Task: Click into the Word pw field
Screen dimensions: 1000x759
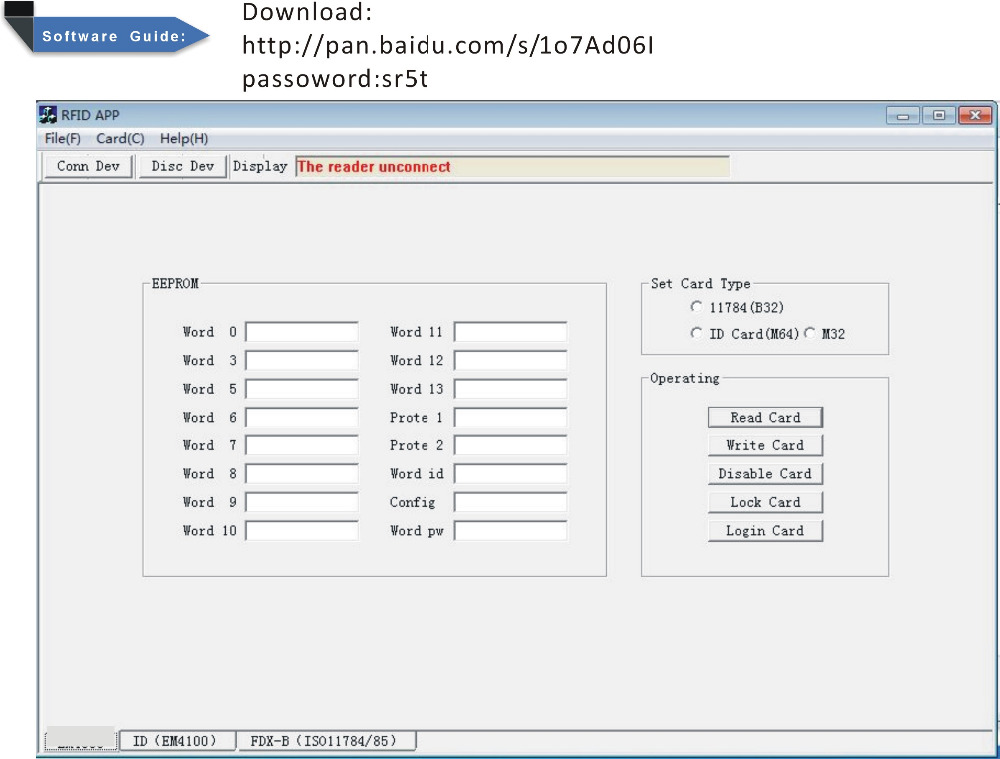Action: [510, 531]
